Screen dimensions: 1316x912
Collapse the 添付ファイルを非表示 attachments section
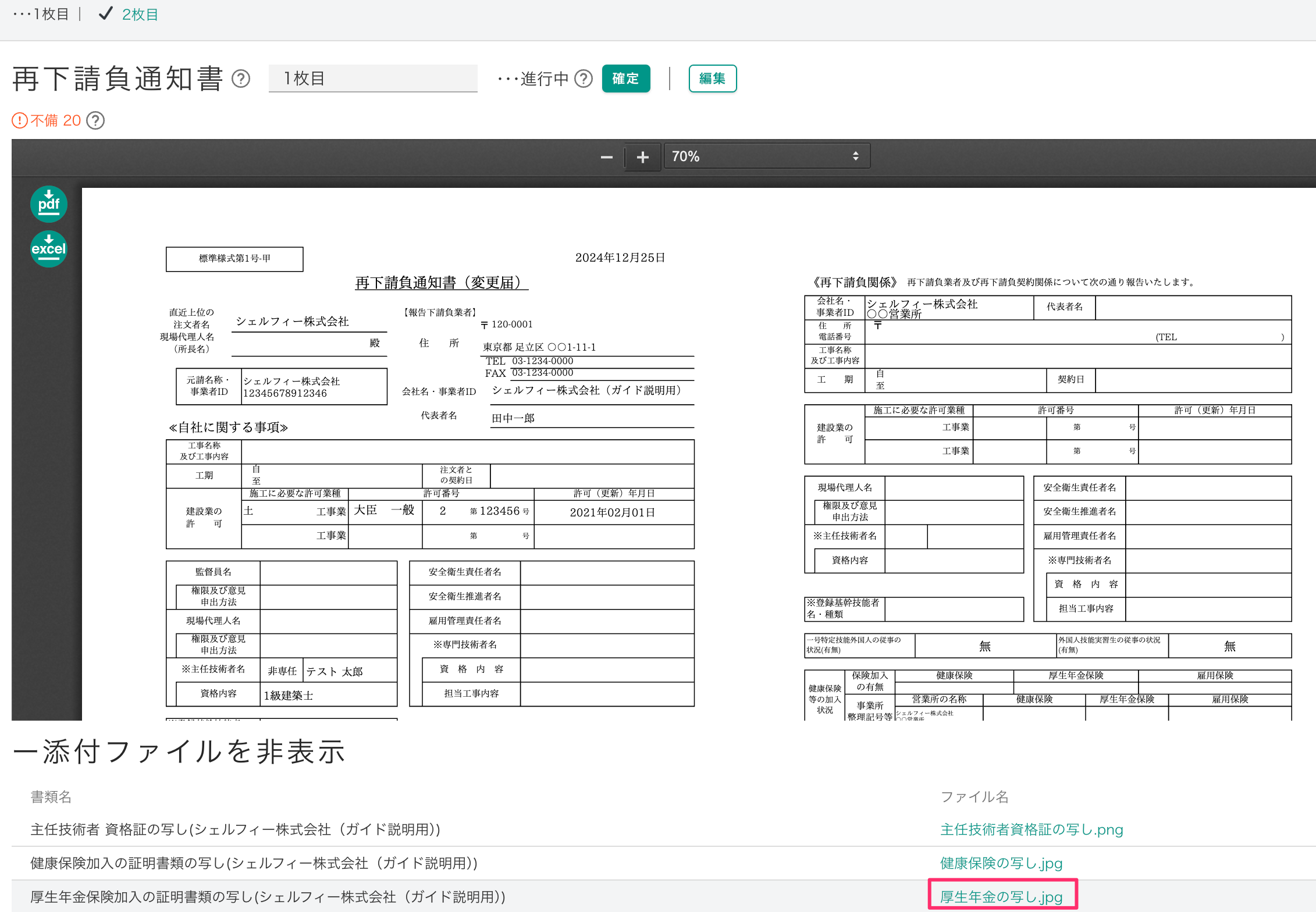pos(179,751)
